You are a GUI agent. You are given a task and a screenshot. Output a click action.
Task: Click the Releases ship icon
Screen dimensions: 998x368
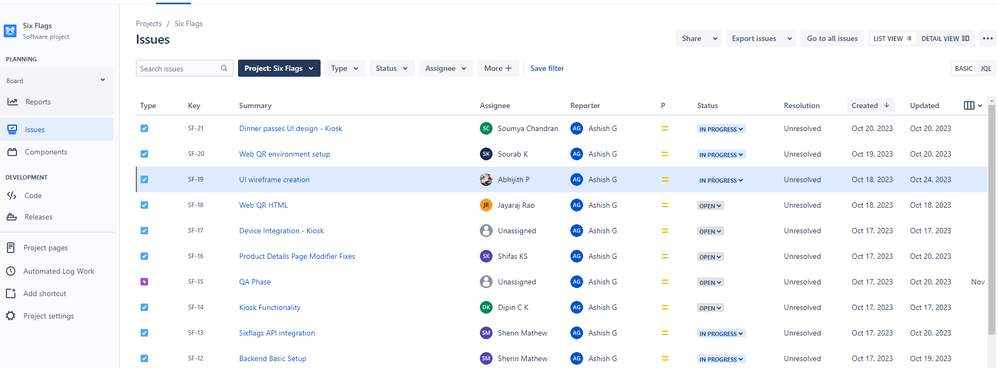[x=11, y=217]
